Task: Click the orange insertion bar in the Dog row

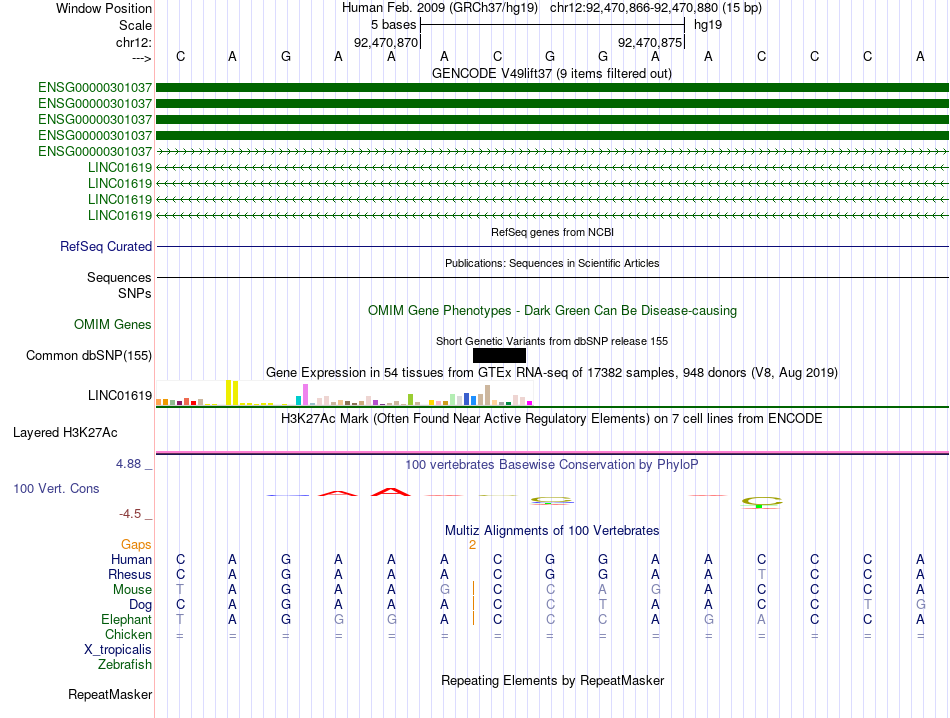Action: tap(473, 604)
